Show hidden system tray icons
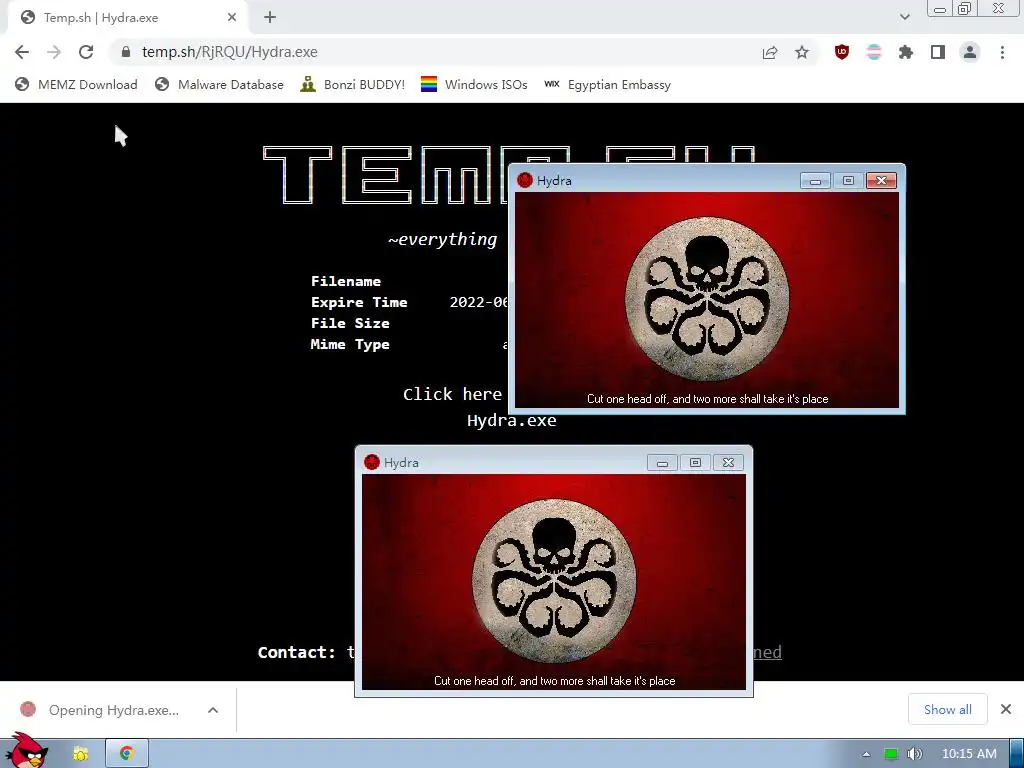The width and height of the screenshot is (1024, 768). [866, 754]
